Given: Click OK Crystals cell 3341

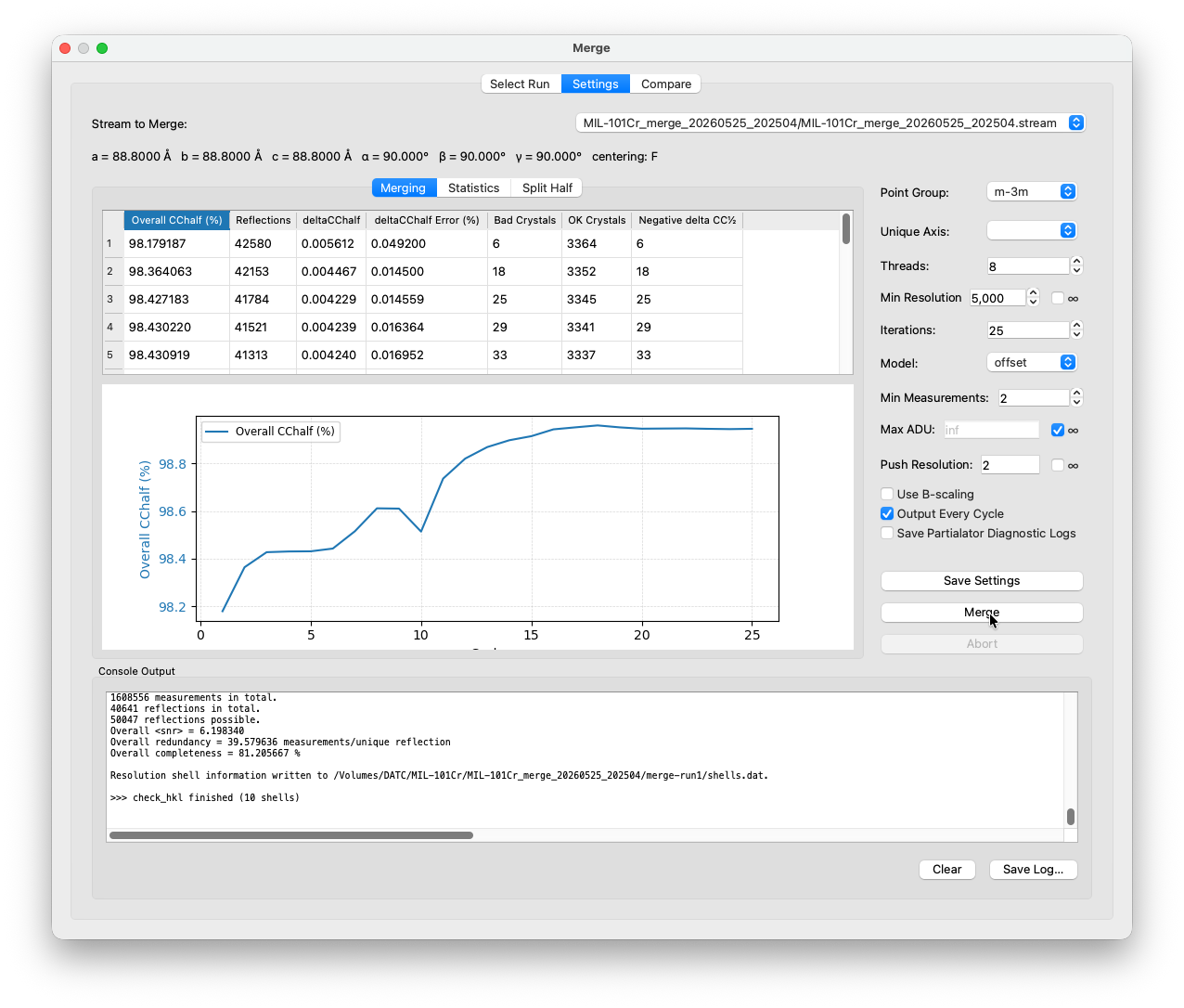Looking at the screenshot, I should 597,327.
